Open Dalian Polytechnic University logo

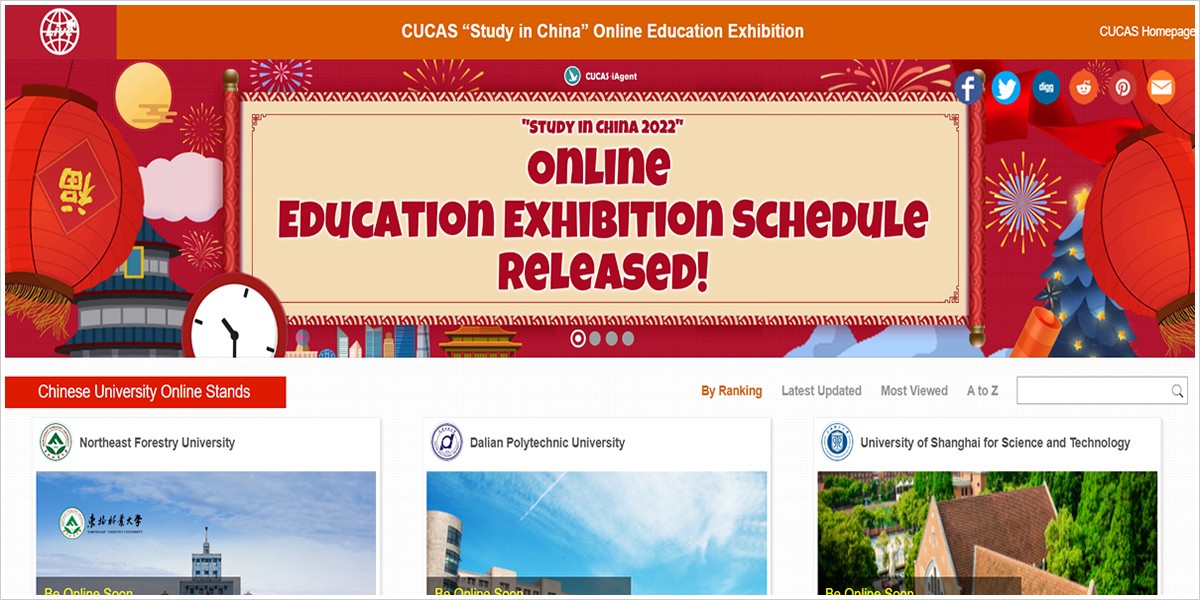click(x=447, y=442)
